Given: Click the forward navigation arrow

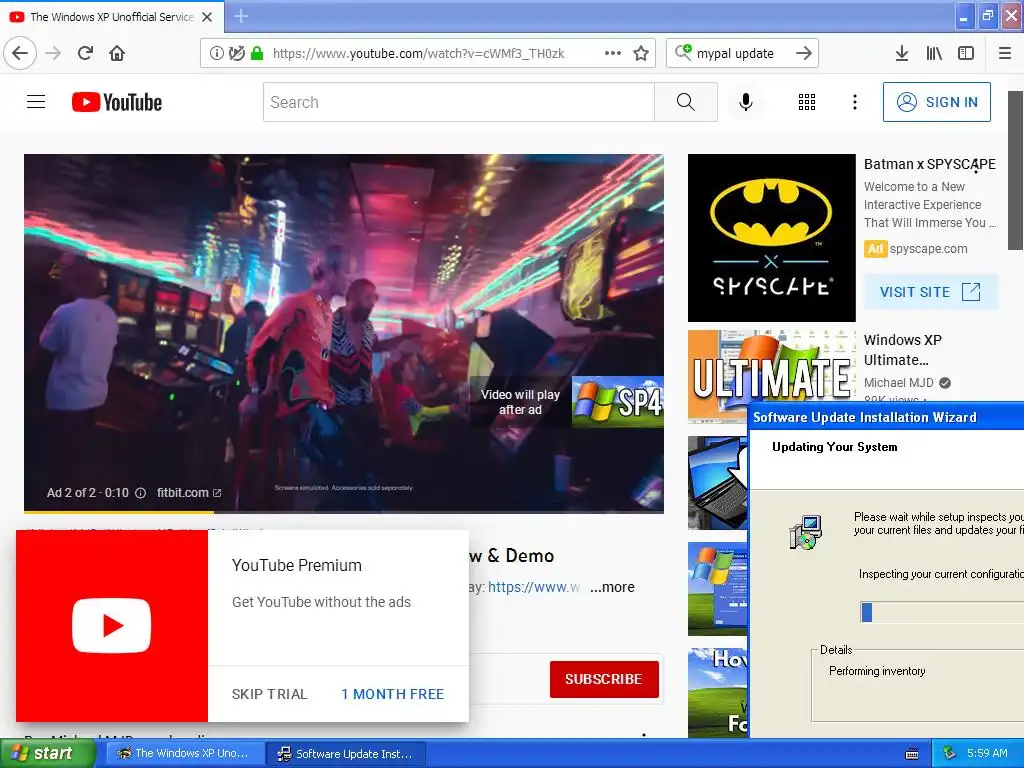Looking at the screenshot, I should point(53,53).
